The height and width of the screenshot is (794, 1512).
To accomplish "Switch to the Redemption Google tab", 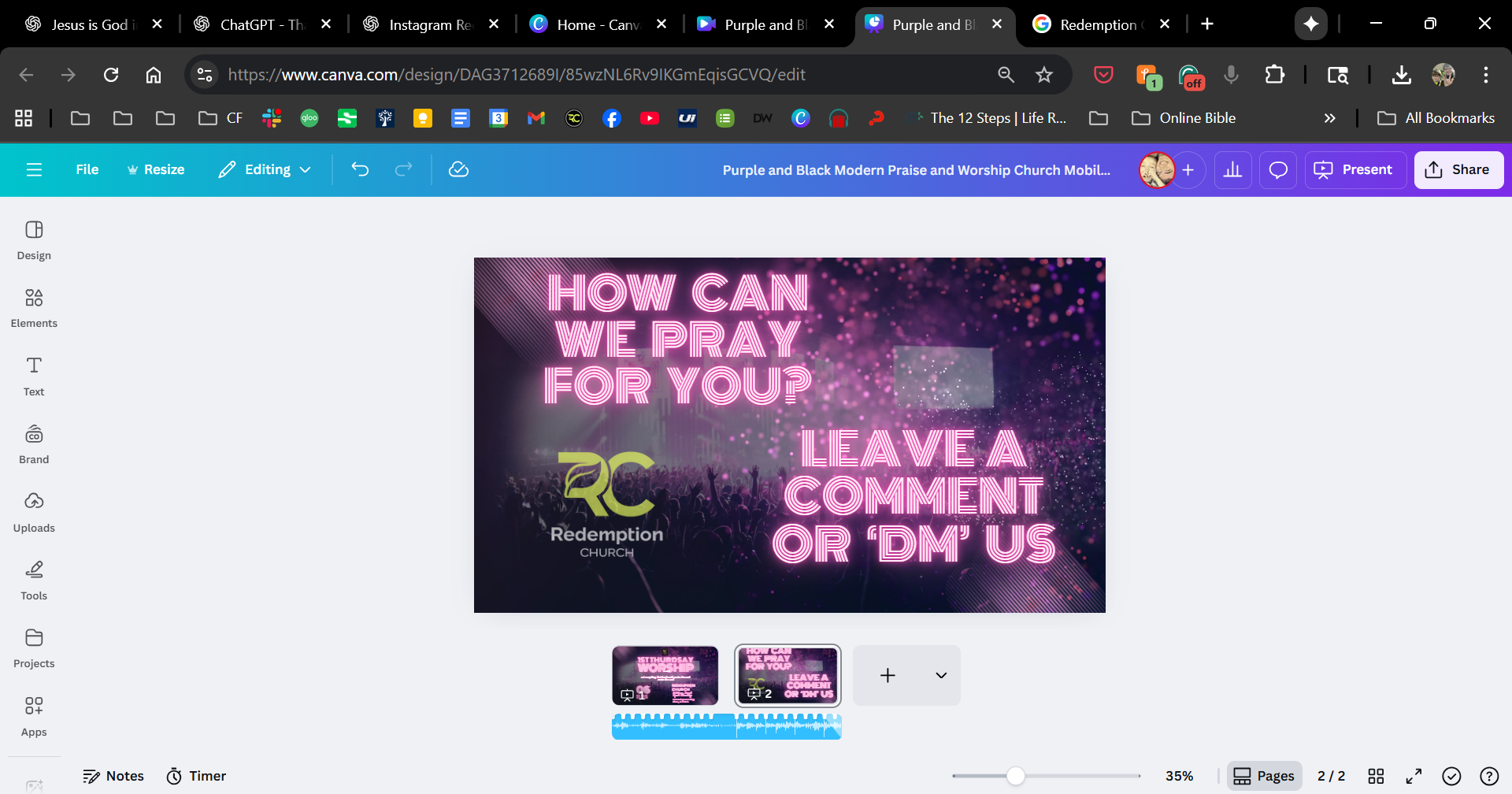I will click(1098, 24).
